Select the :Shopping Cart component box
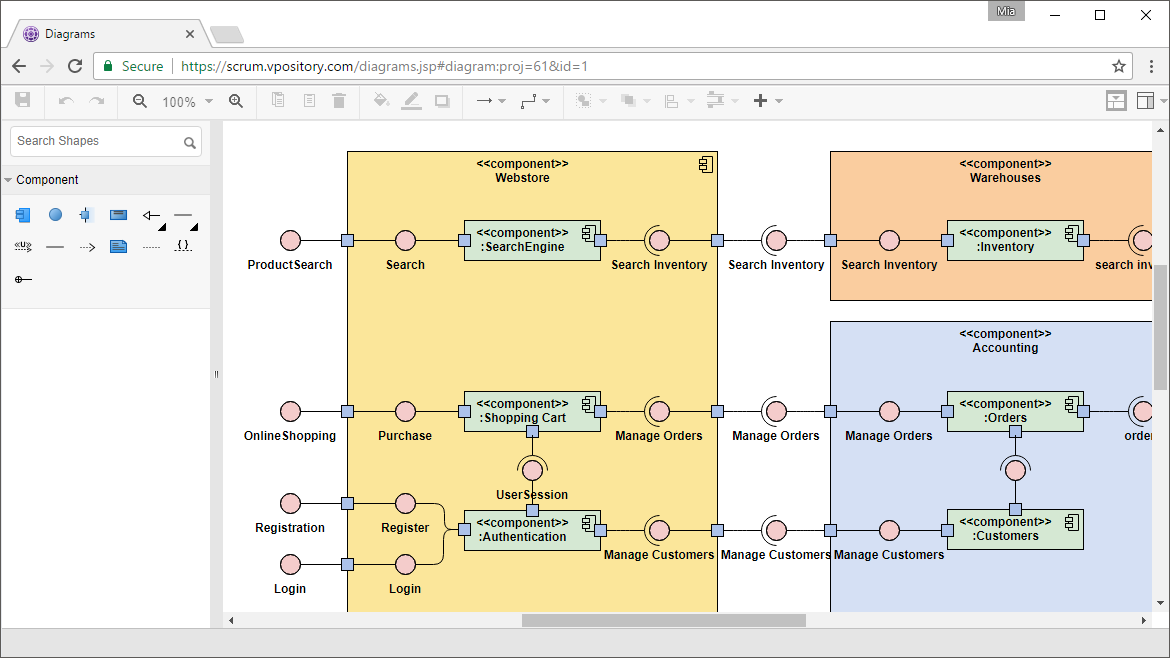Image resolution: width=1170 pixels, height=658 pixels. (x=532, y=411)
